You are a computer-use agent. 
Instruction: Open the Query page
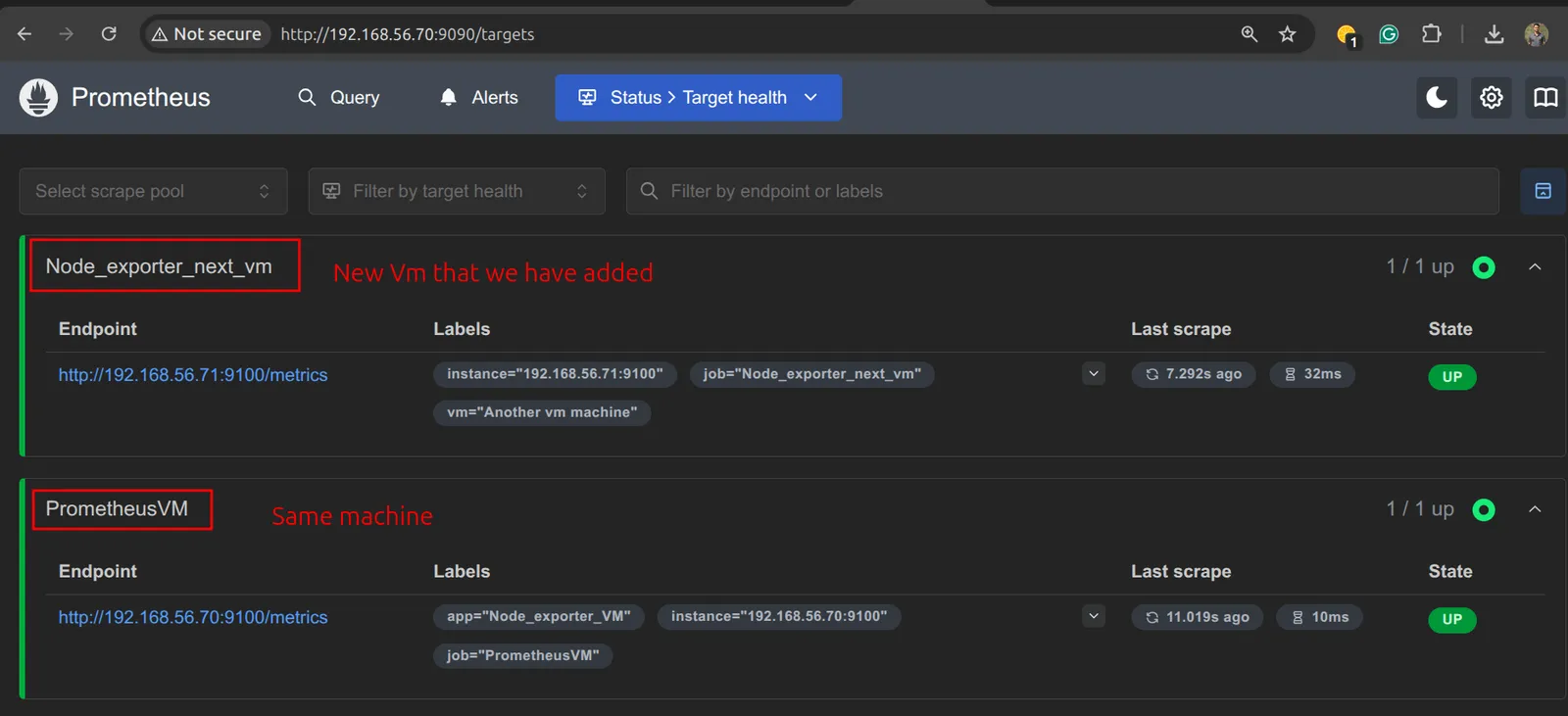(x=339, y=98)
